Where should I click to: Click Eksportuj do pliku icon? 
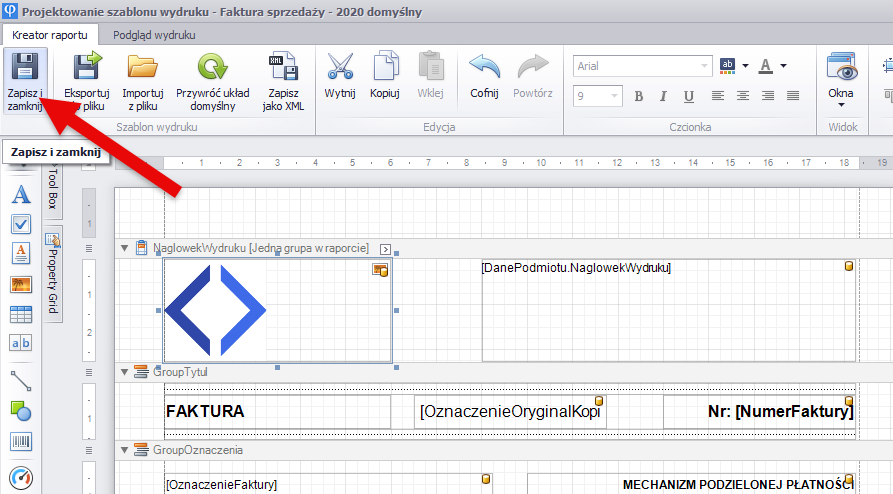(x=86, y=68)
